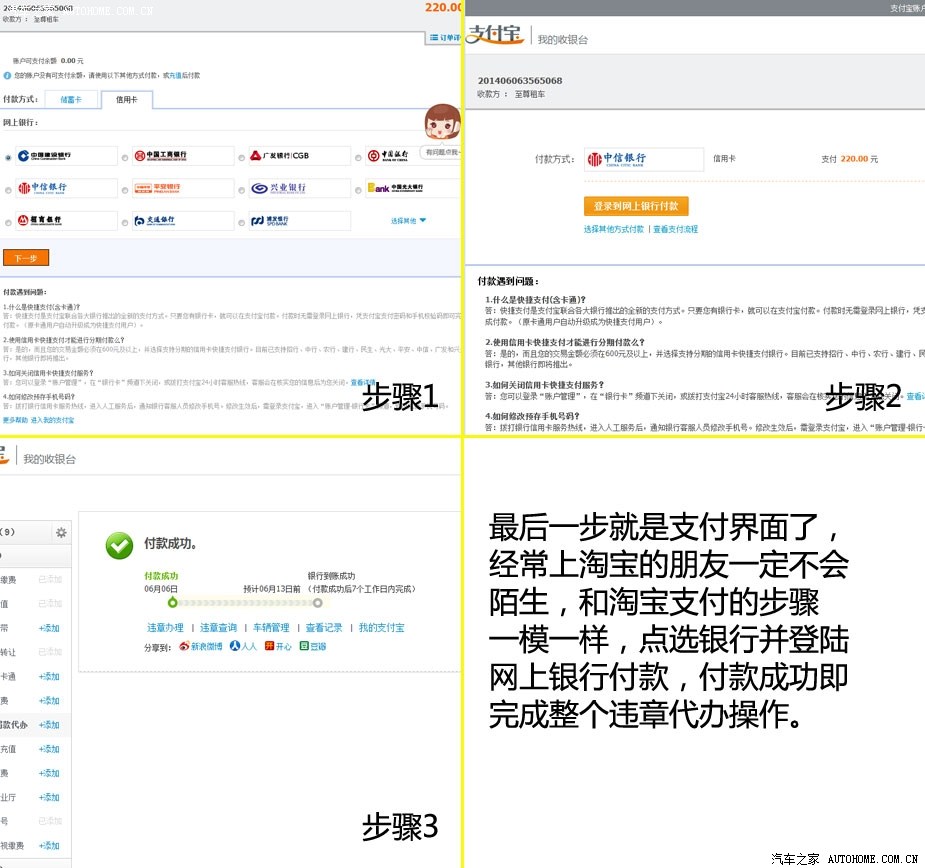Click the 中国建设银行 bank logo
Screen dimensions: 925x868
(x=44, y=156)
